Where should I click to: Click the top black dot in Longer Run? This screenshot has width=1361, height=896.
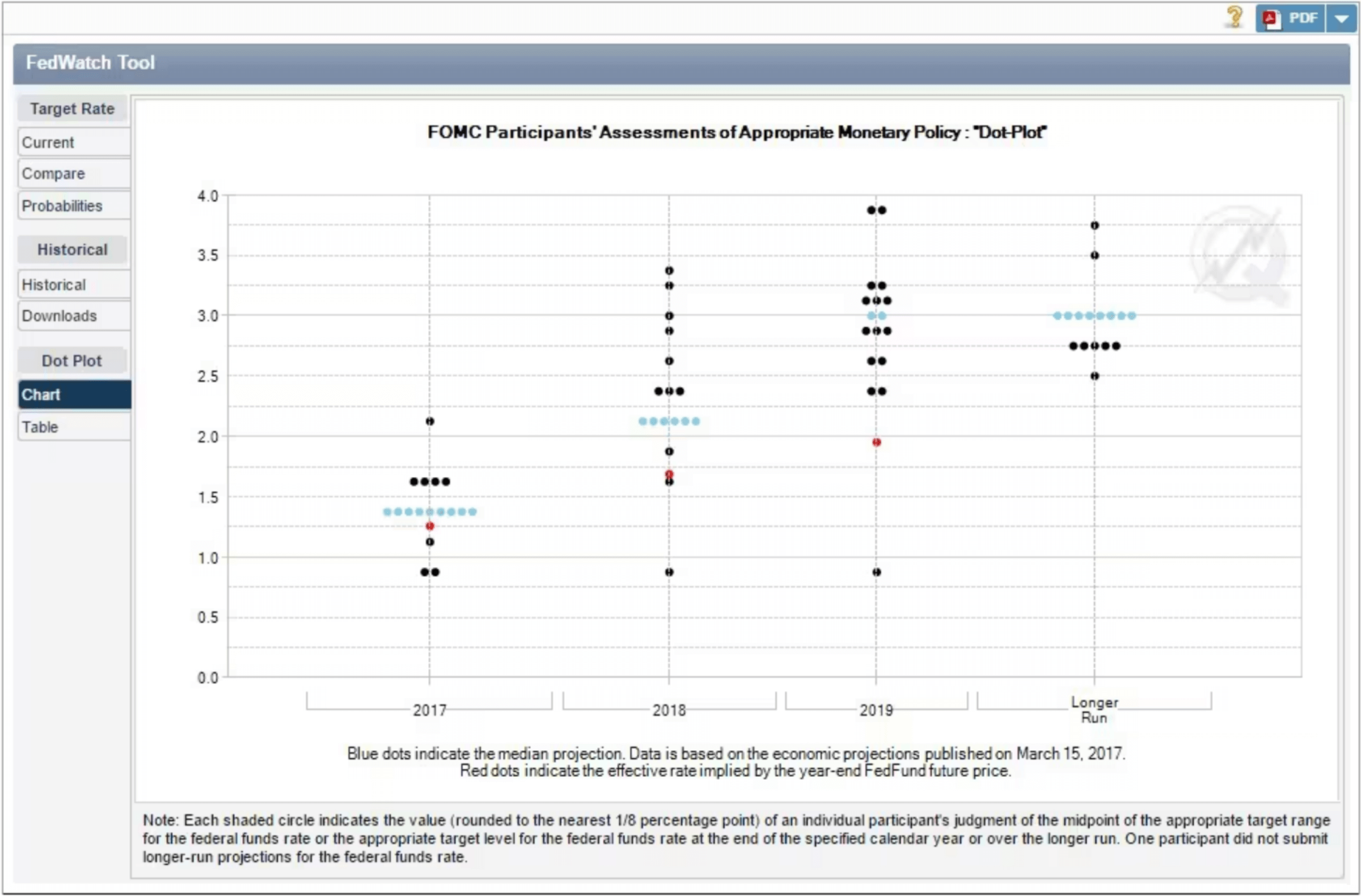(1094, 225)
